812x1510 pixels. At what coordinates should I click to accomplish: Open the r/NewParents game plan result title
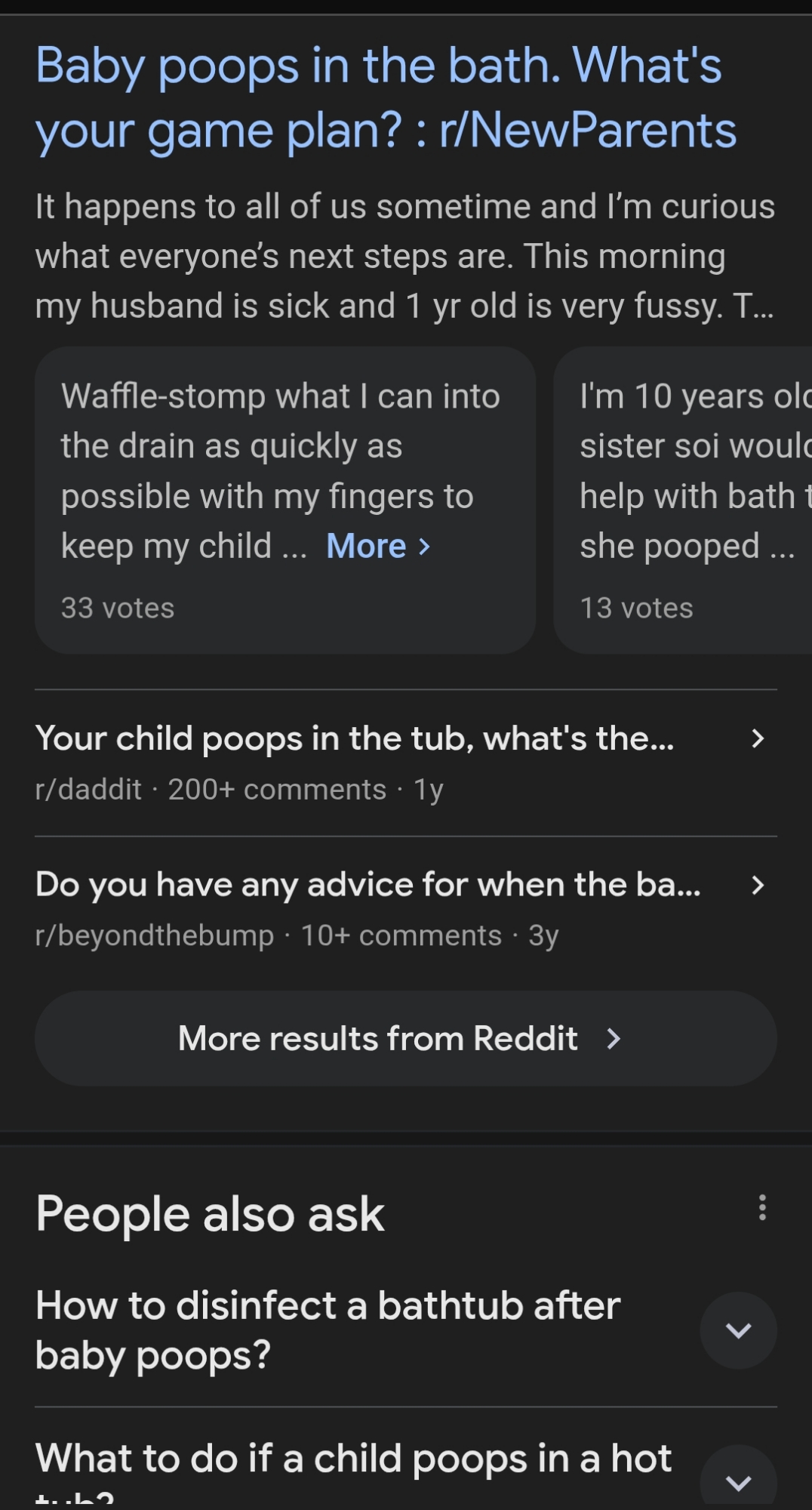(x=385, y=98)
